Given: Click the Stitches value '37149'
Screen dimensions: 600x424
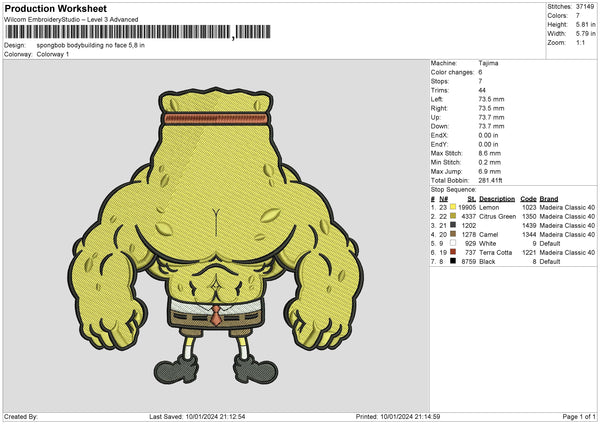Looking at the screenshot, I should [x=585, y=7].
